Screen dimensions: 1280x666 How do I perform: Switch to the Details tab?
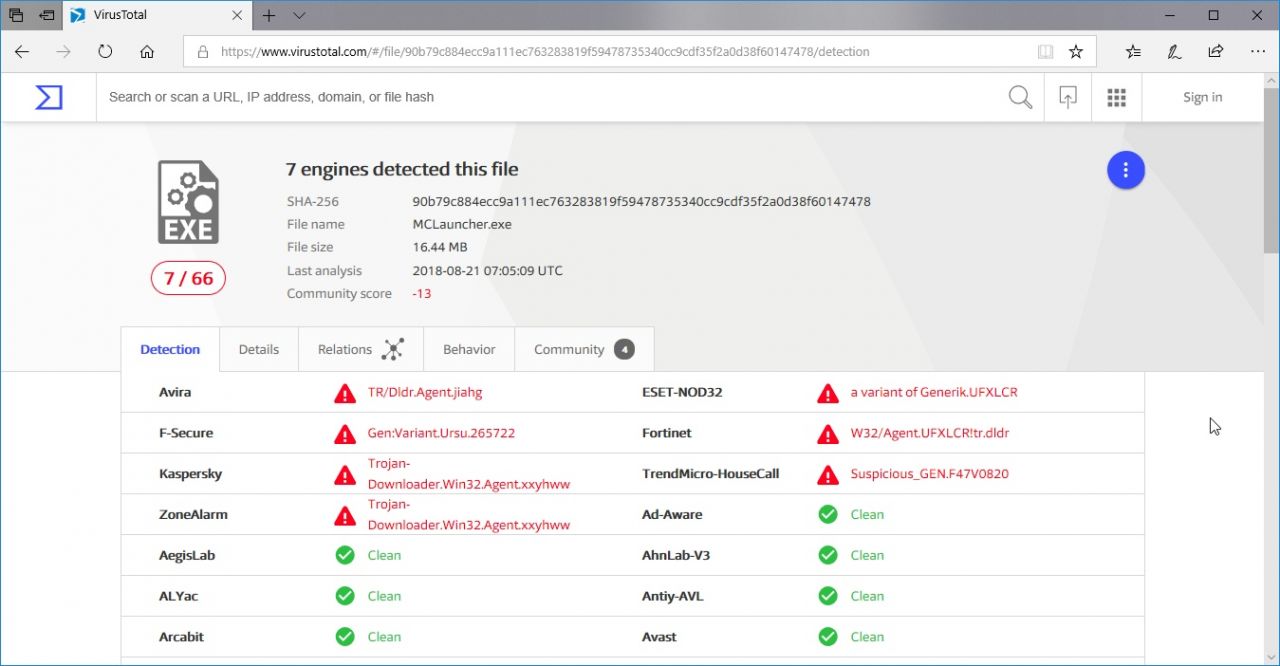pos(258,349)
